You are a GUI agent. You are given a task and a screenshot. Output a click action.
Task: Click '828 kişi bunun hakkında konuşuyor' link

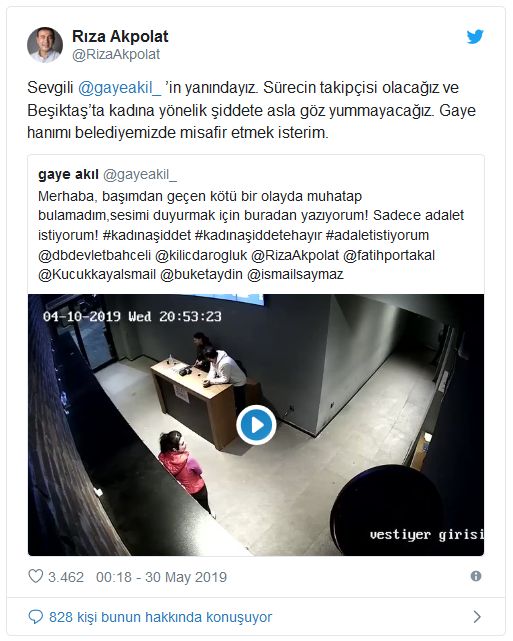[x=160, y=617]
